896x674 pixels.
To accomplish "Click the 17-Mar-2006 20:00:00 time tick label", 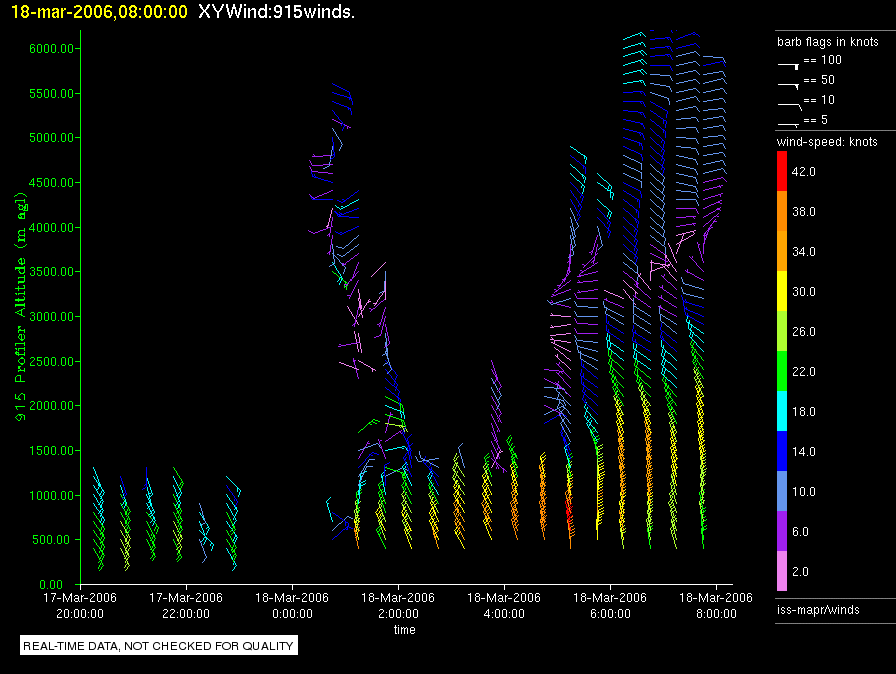I will click(x=80, y=604).
